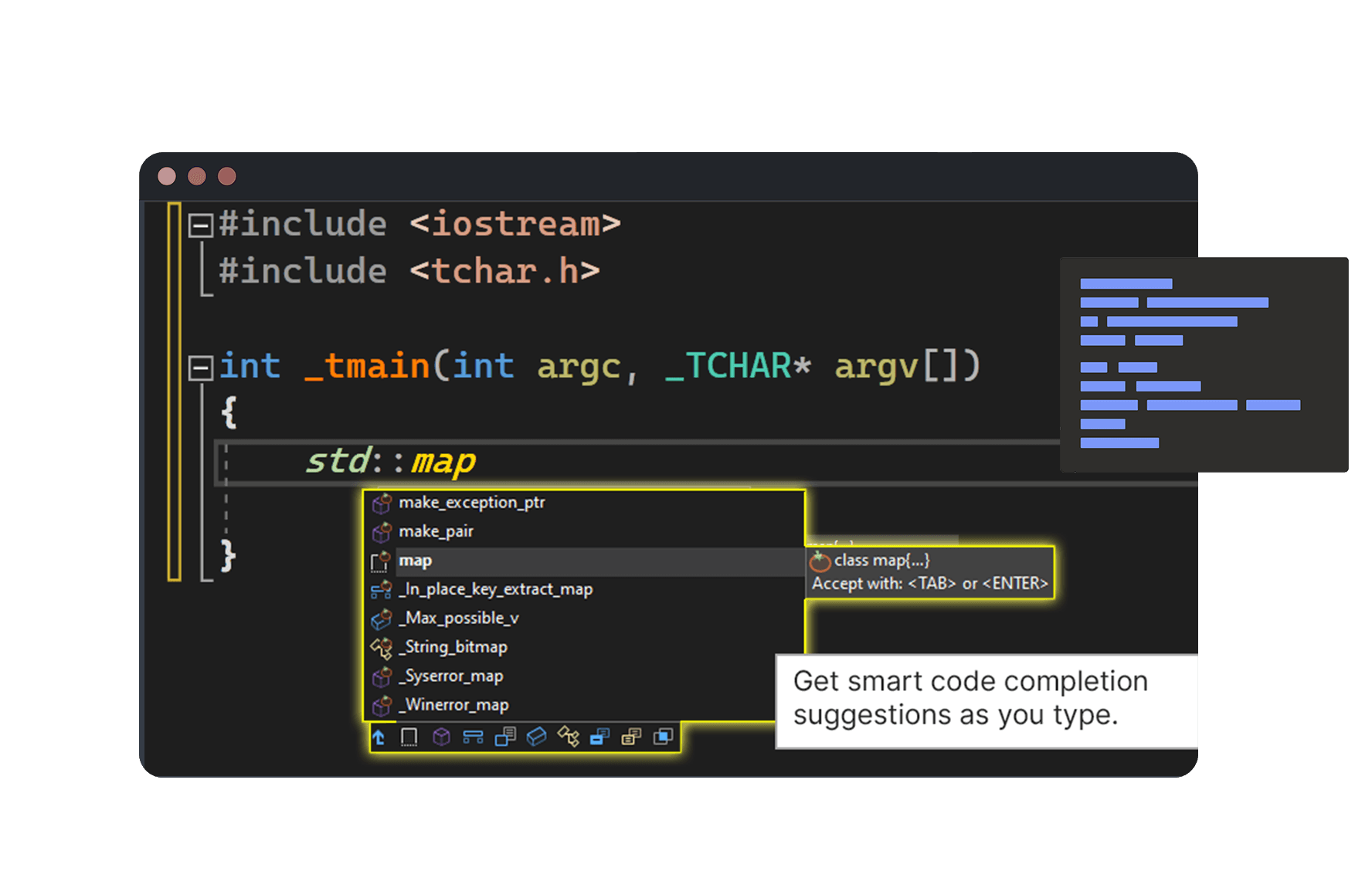Click the yellow breadcrumb gutter bar
The width and height of the screenshot is (1372, 878).
point(173,390)
